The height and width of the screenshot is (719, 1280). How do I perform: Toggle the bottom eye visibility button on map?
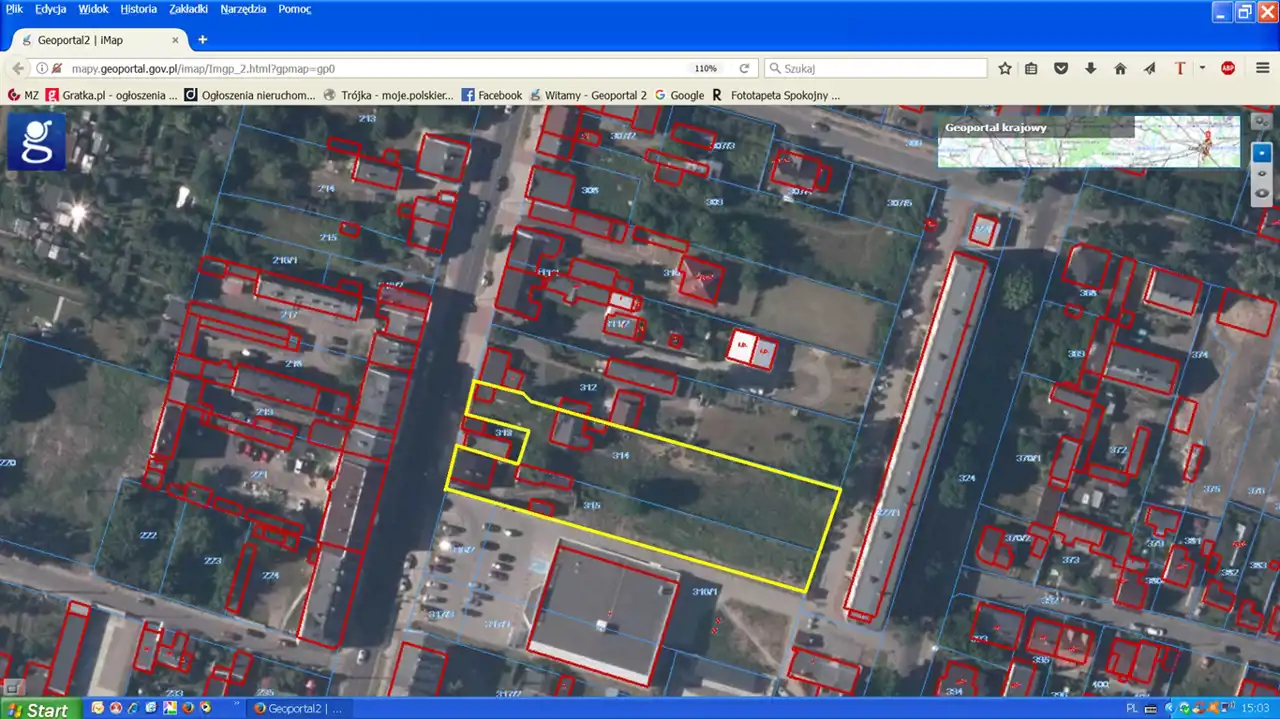[x=1262, y=193]
